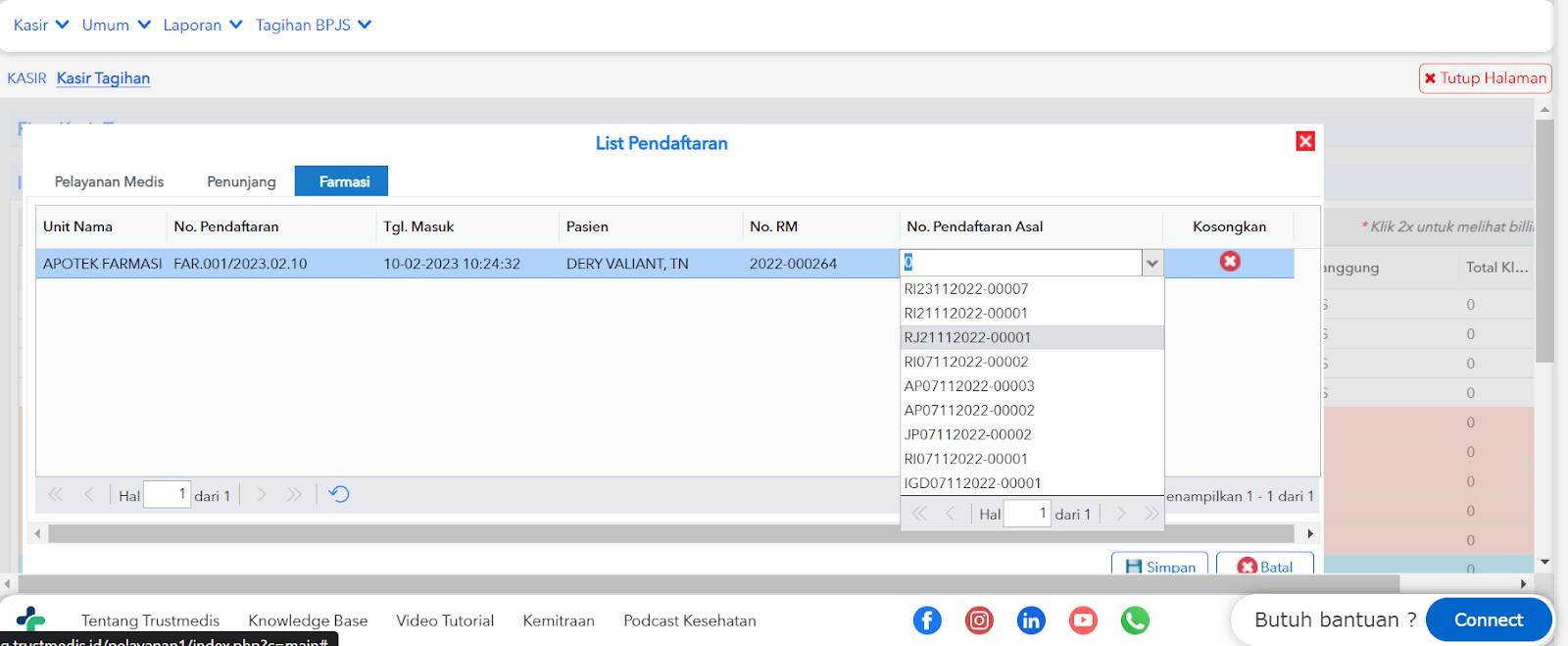Open the Kasir menu

(41, 25)
